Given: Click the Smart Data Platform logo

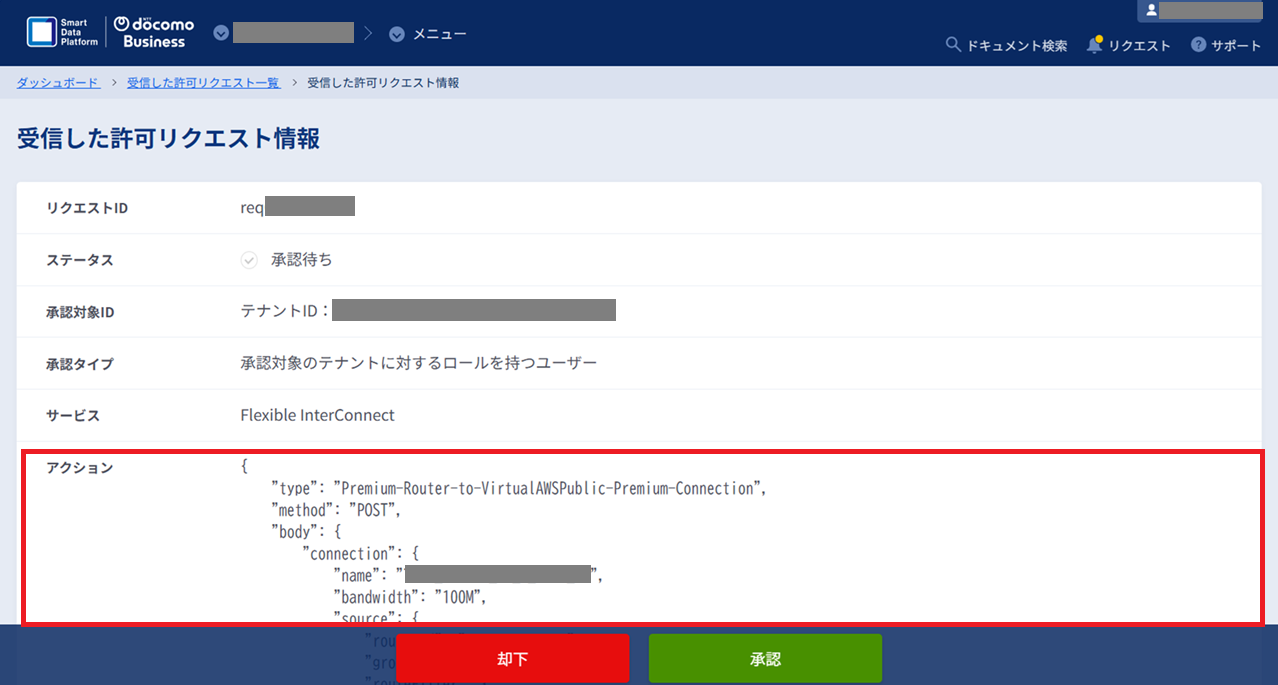Looking at the screenshot, I should pyautogui.click(x=62, y=33).
